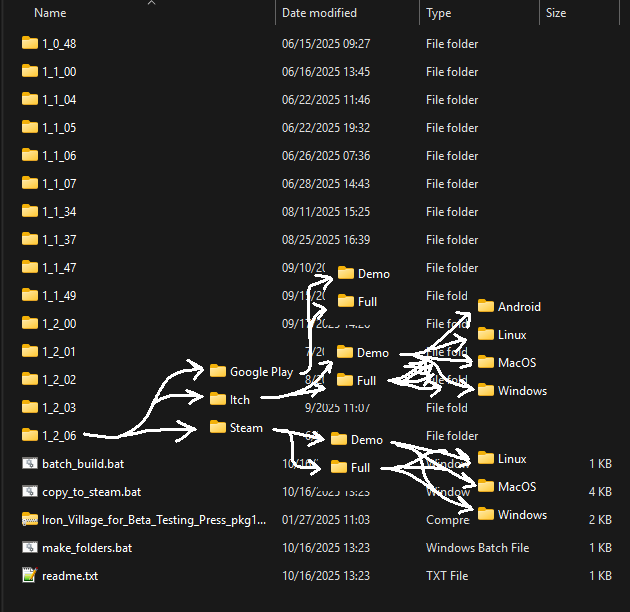
Task: Click the date 06/26/2025 07:36
Action: coord(326,156)
